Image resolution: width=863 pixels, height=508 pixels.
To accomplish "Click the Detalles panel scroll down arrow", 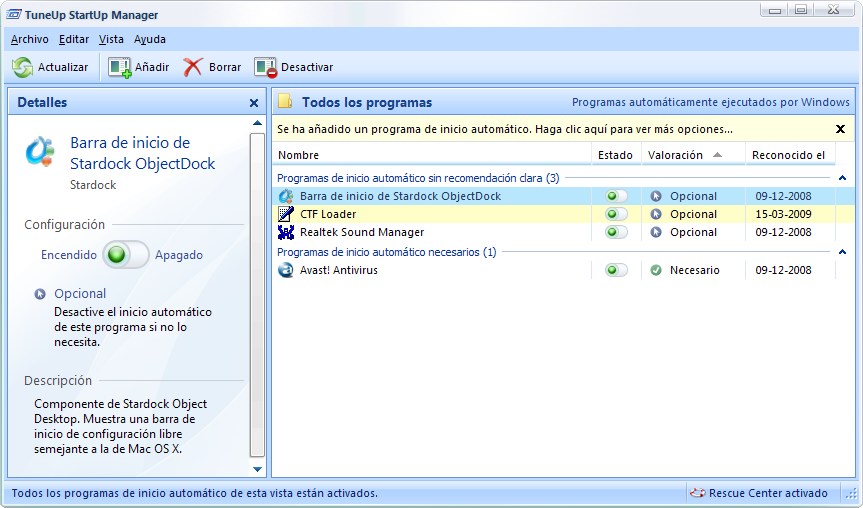I will point(257,468).
